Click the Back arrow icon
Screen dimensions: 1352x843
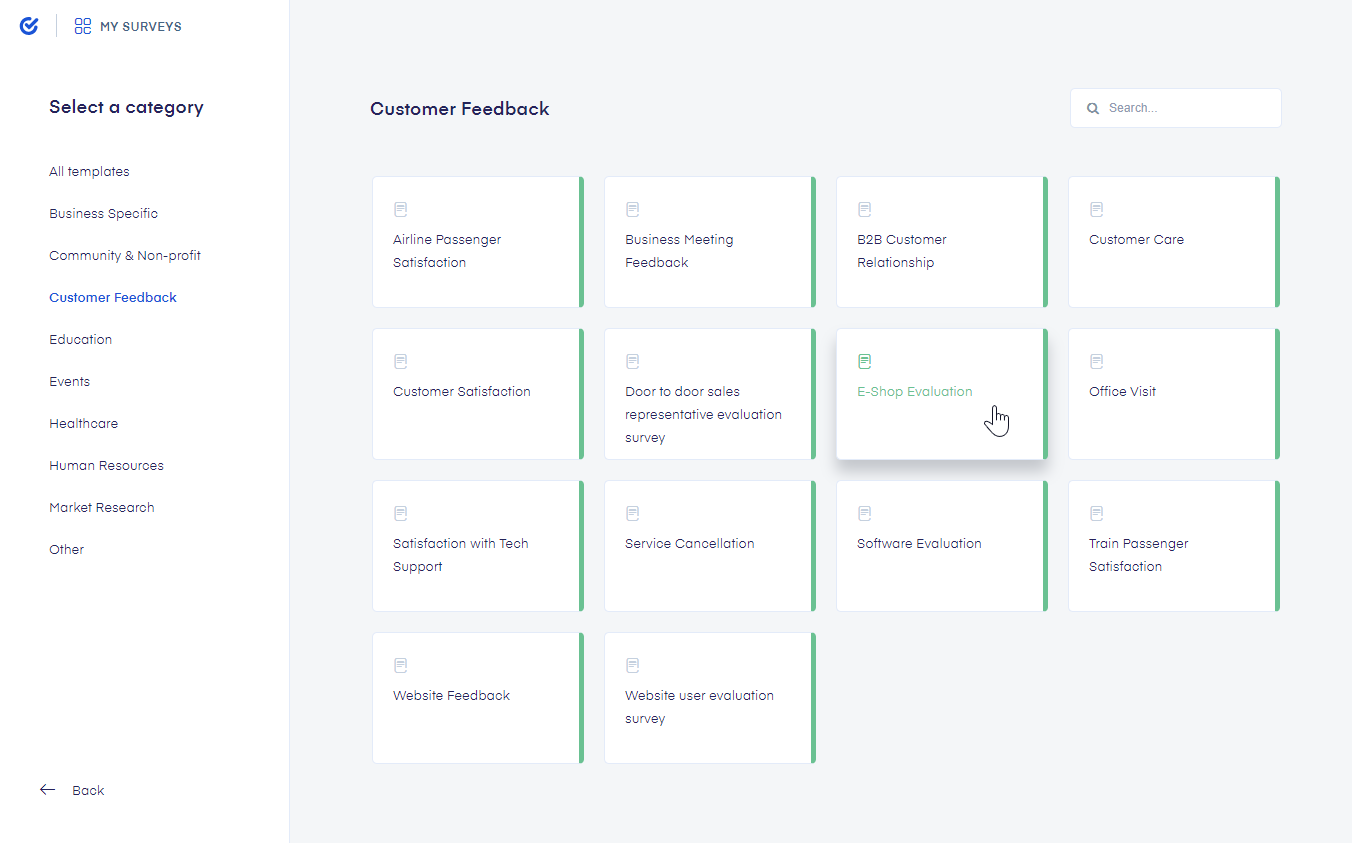pyautogui.click(x=47, y=790)
